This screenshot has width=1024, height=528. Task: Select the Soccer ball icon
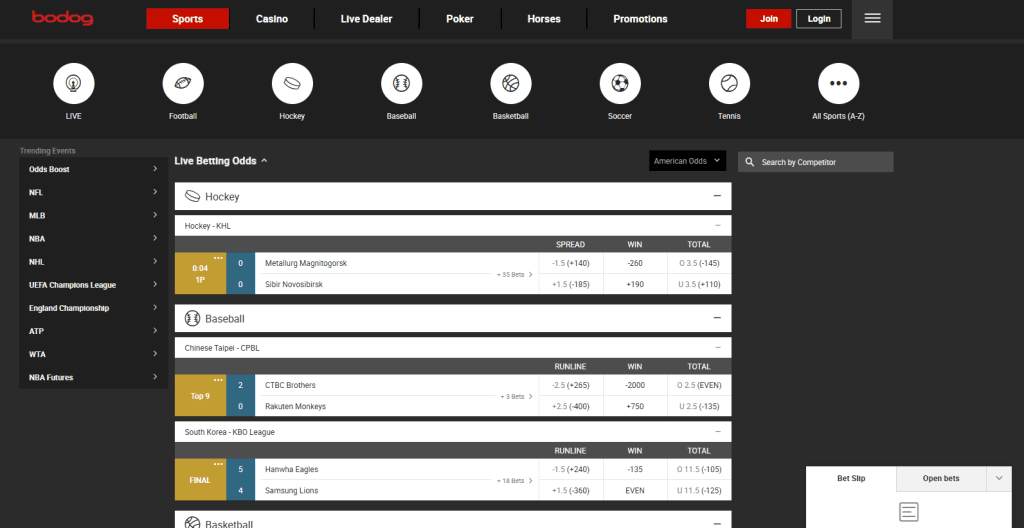pos(620,84)
